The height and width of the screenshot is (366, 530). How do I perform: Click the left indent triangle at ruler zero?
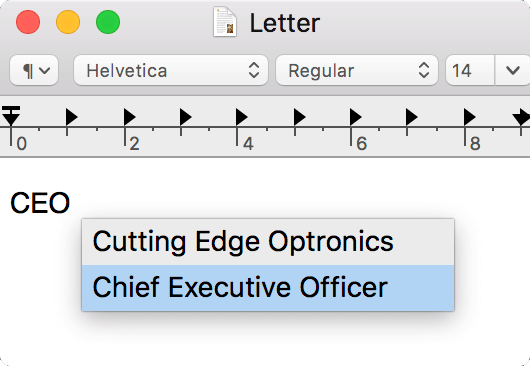(11, 120)
